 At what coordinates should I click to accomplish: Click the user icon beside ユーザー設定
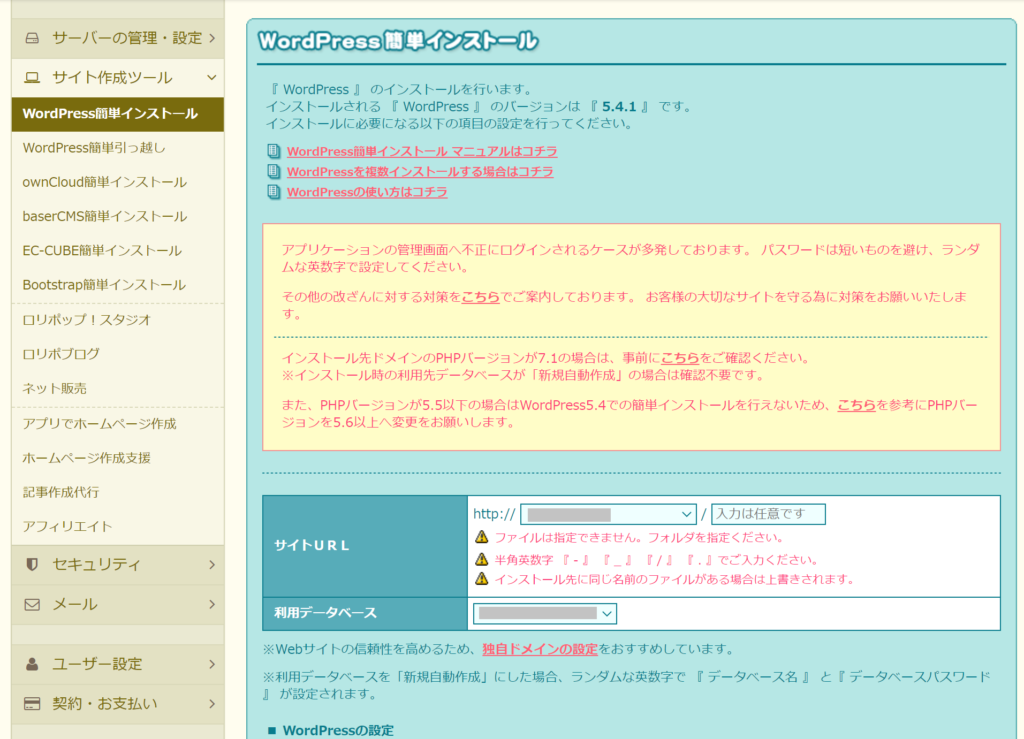[x=32, y=664]
